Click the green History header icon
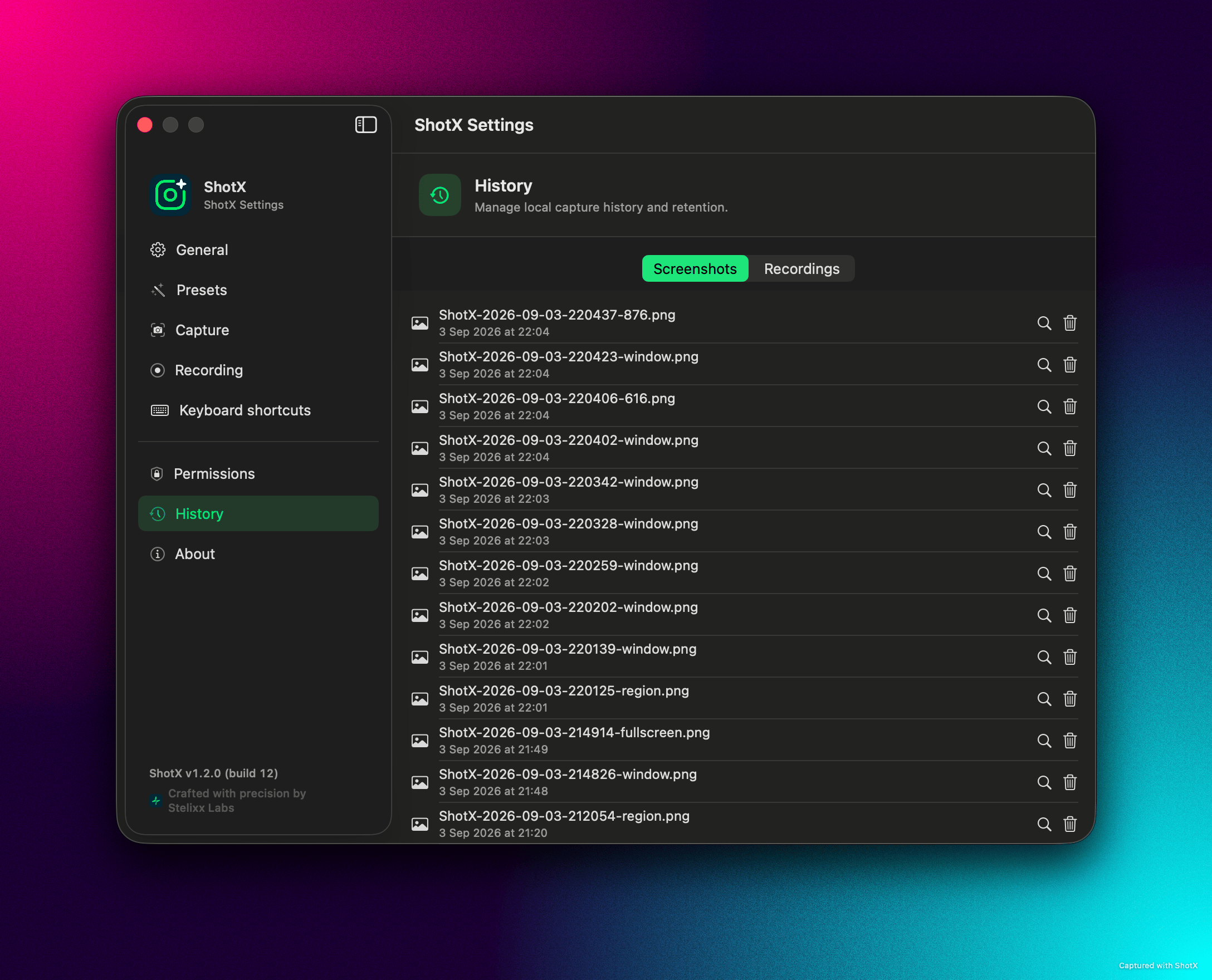1212x980 pixels. pyautogui.click(x=439, y=195)
